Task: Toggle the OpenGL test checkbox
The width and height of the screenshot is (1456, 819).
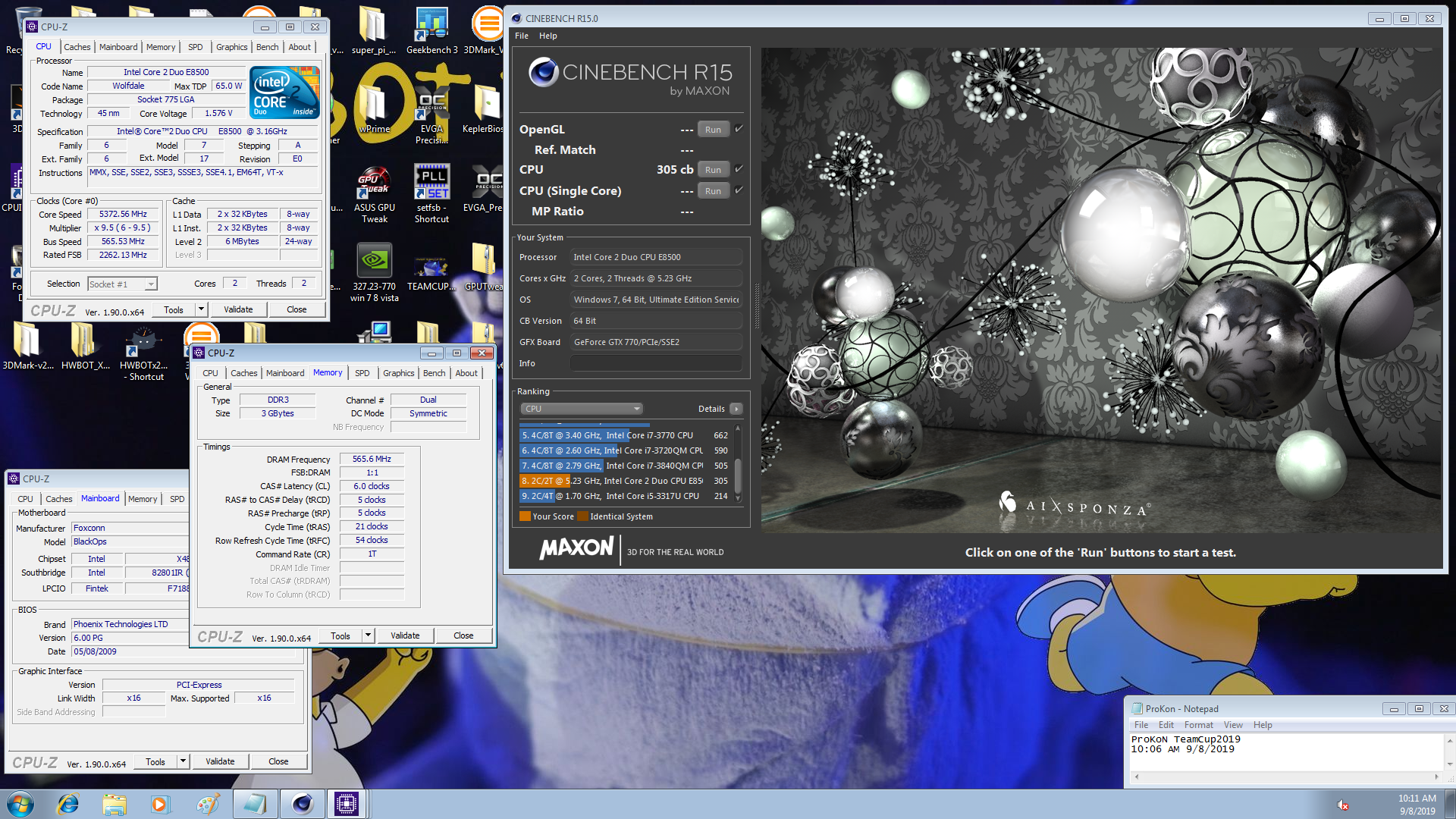Action: tap(739, 129)
